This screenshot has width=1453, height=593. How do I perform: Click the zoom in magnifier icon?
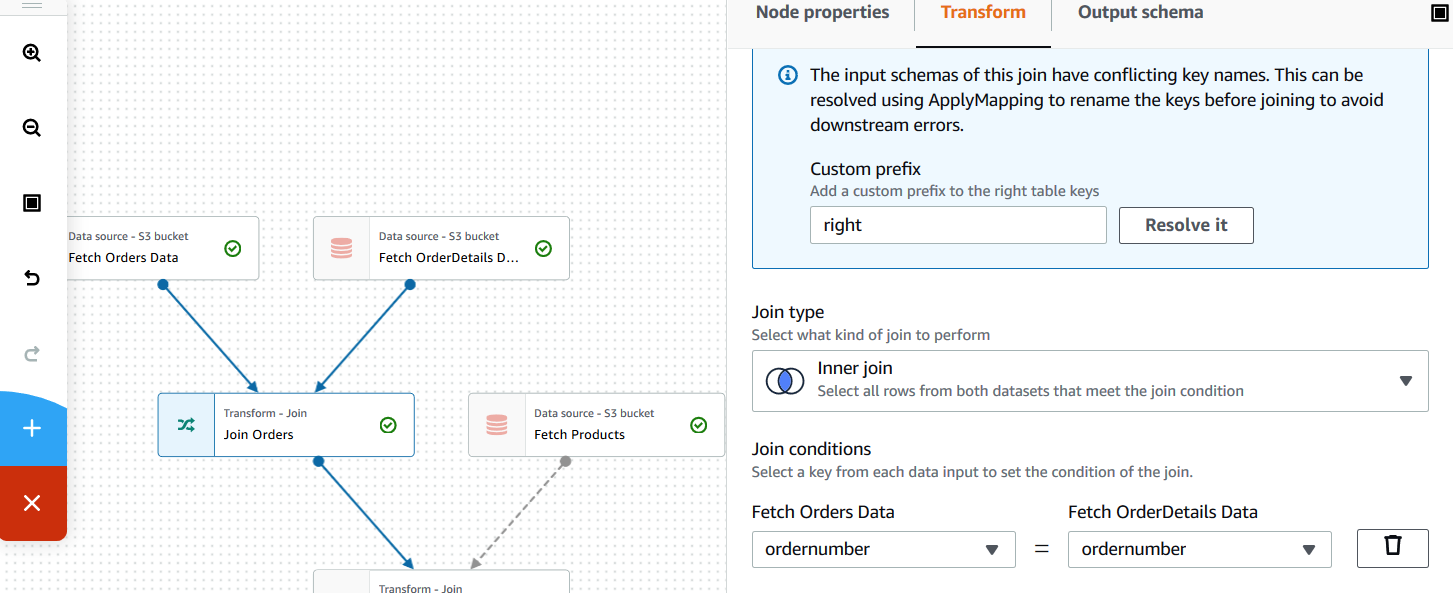[x=32, y=53]
